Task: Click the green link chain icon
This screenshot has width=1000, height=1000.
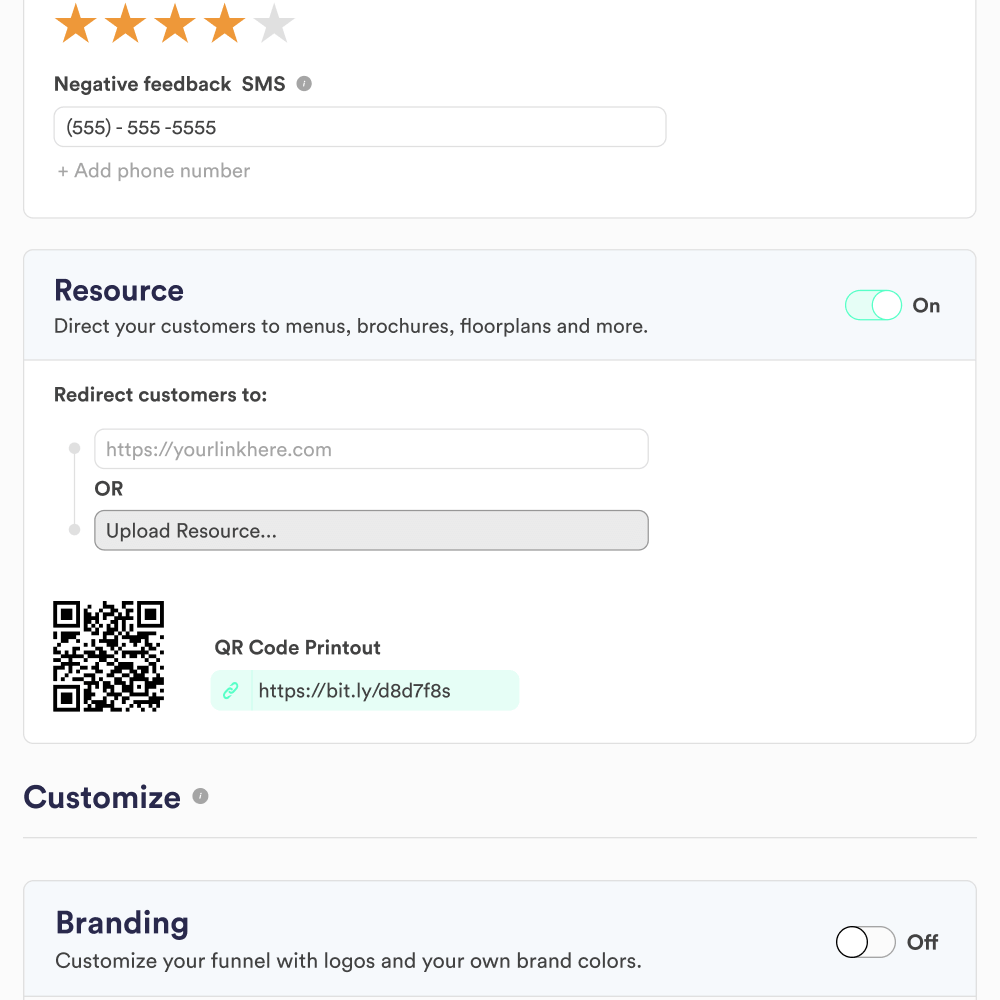Action: 231,690
